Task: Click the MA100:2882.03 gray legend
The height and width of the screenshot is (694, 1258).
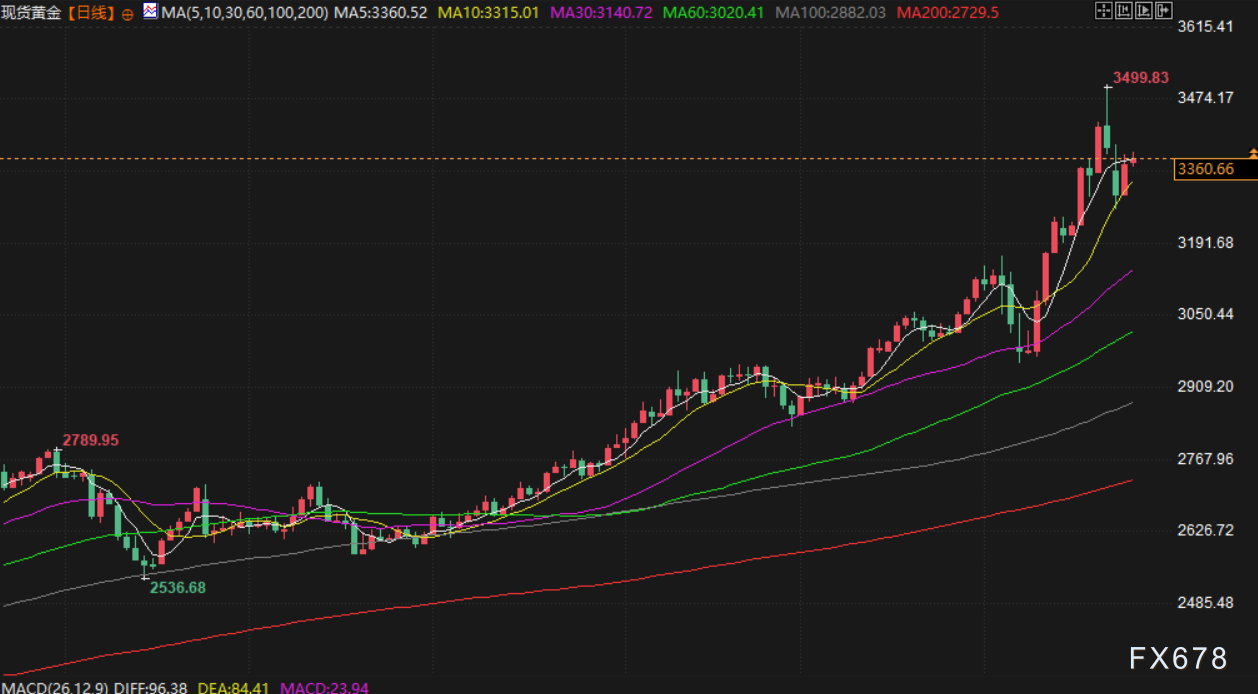Action: [832, 13]
